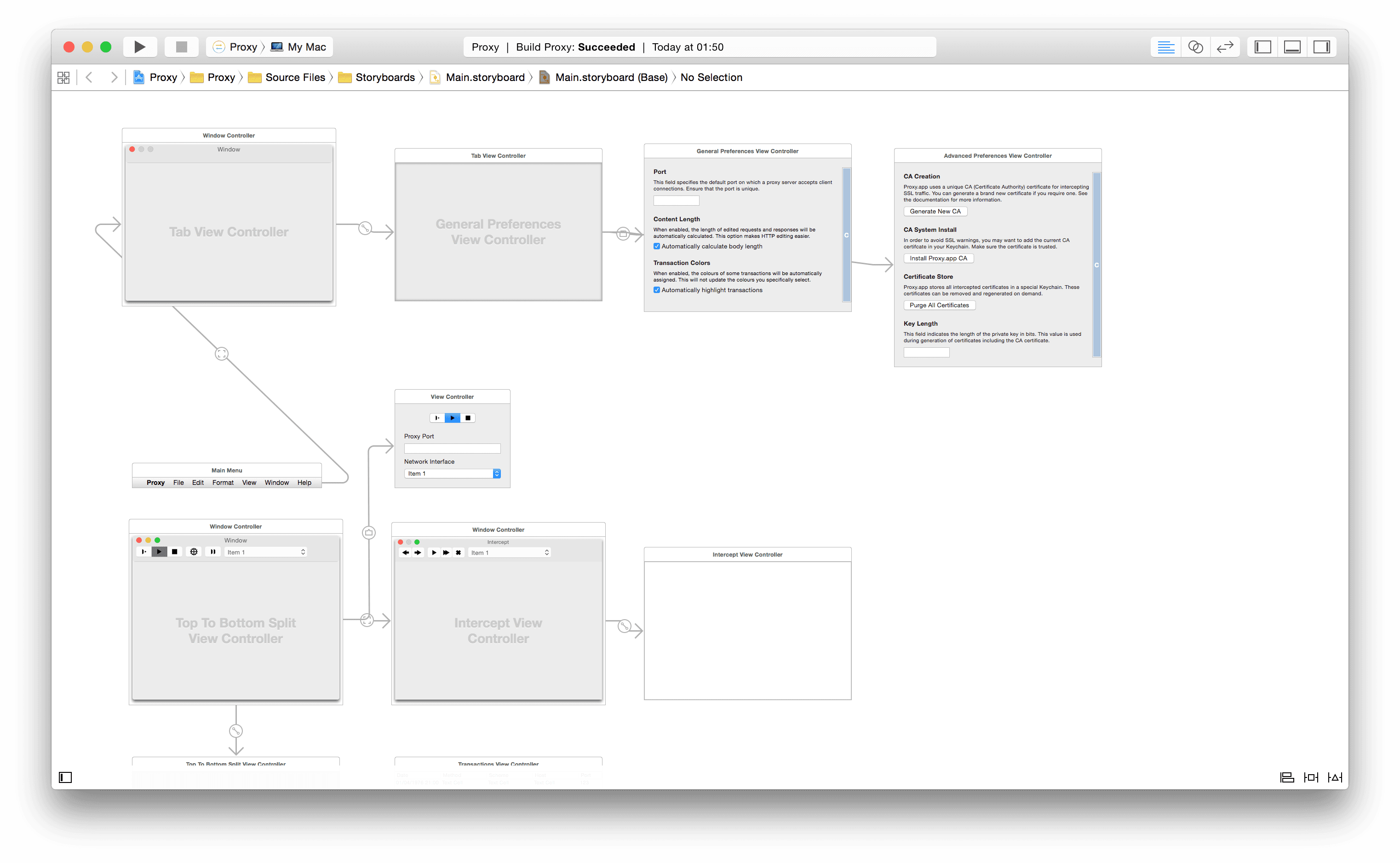Click the No Selection breadcrumb
1400x863 pixels.
(x=711, y=78)
